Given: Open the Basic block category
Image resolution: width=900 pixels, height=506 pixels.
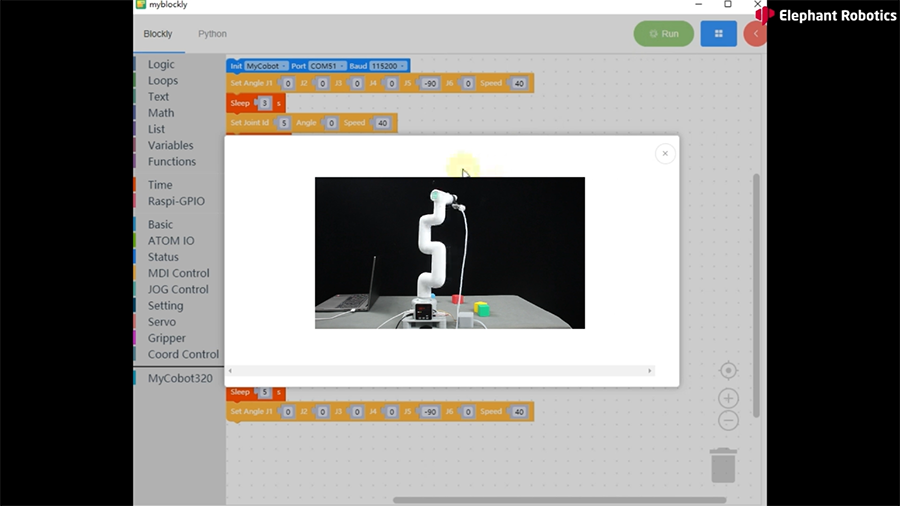Looking at the screenshot, I should click(x=160, y=224).
